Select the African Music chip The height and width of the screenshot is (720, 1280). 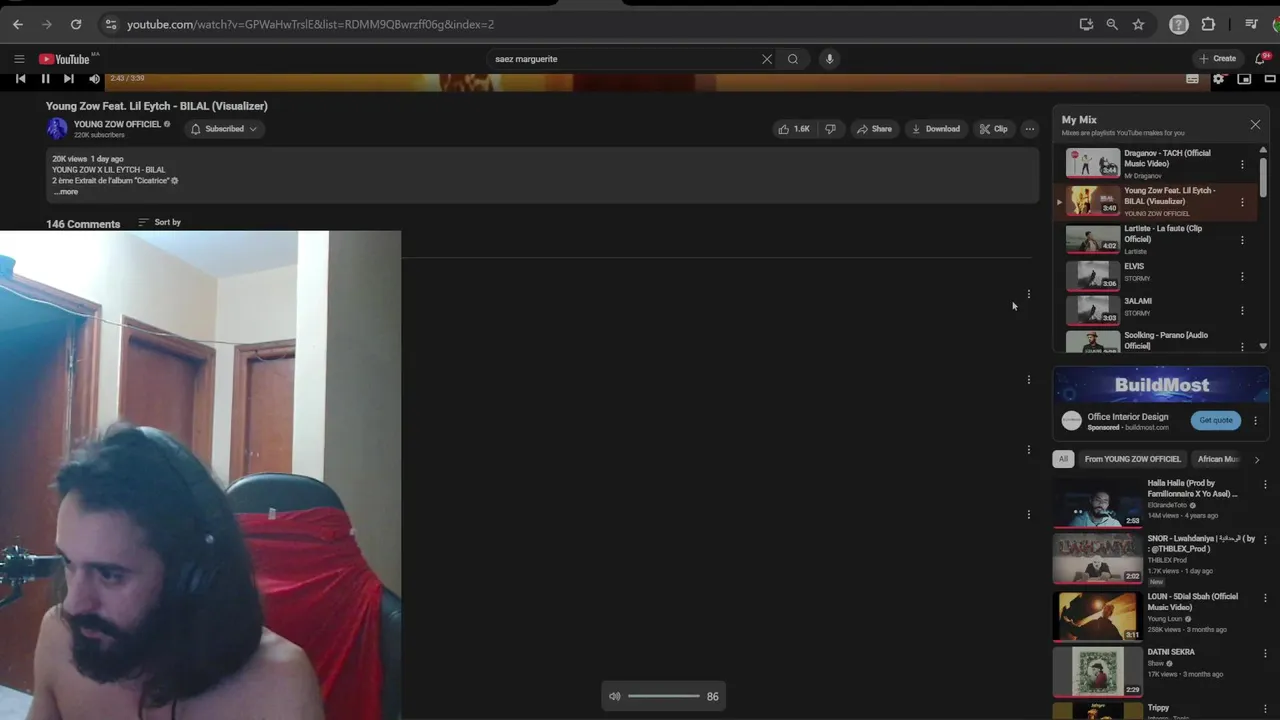(x=1219, y=459)
